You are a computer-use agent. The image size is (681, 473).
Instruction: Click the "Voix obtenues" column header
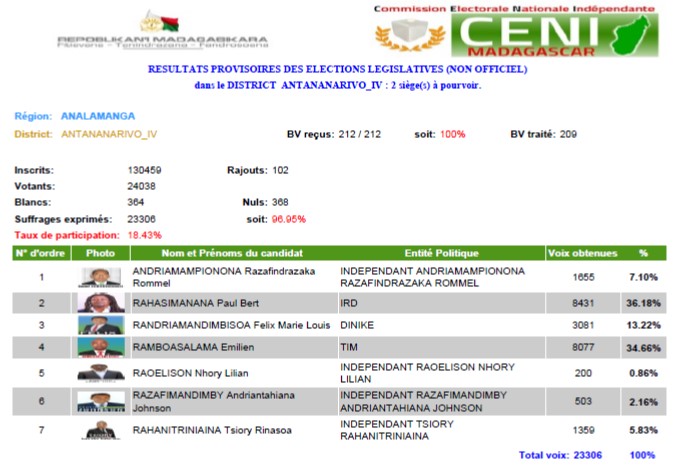[x=582, y=253]
